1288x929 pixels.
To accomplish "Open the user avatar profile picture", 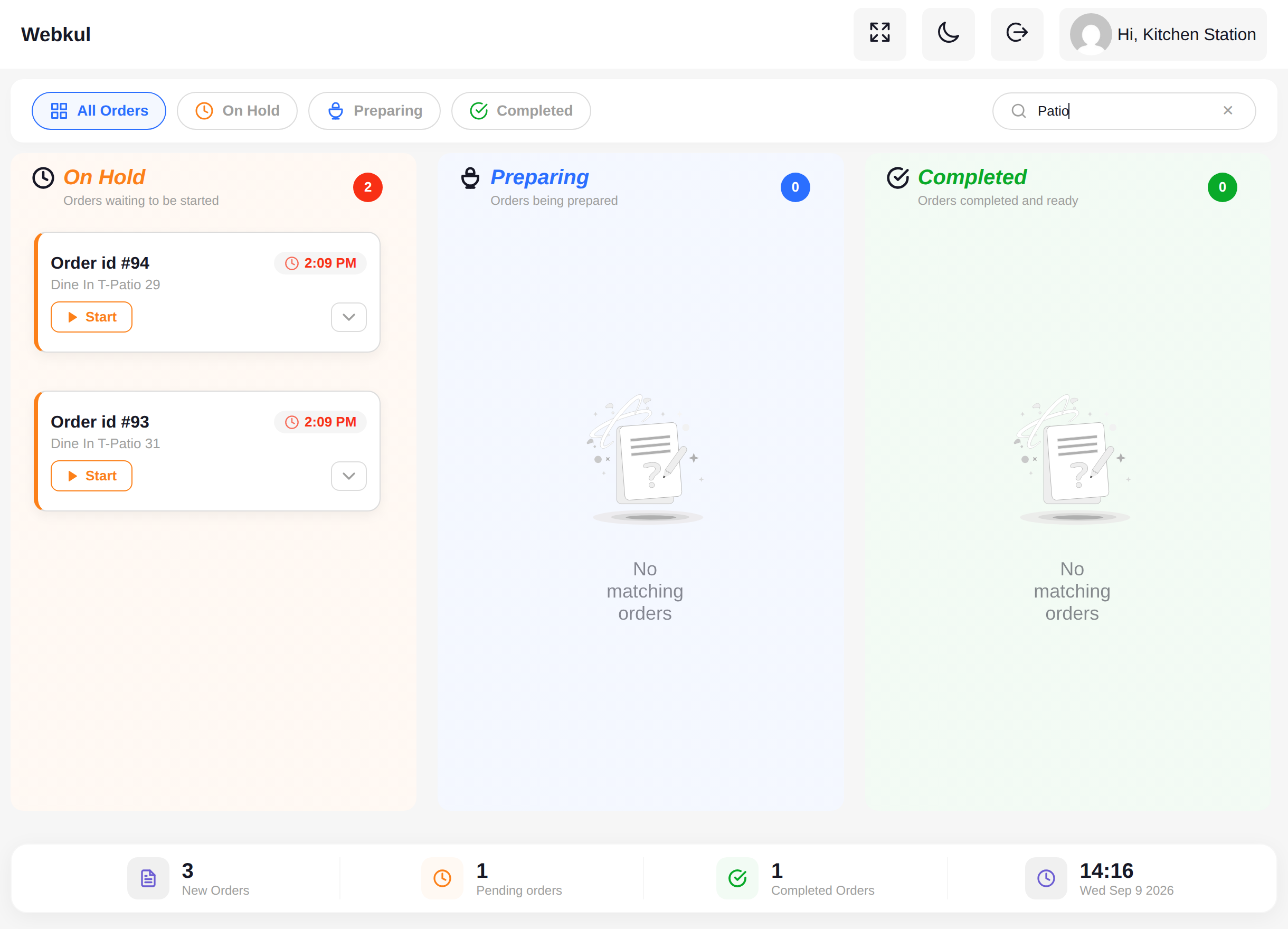I will 1091,34.
